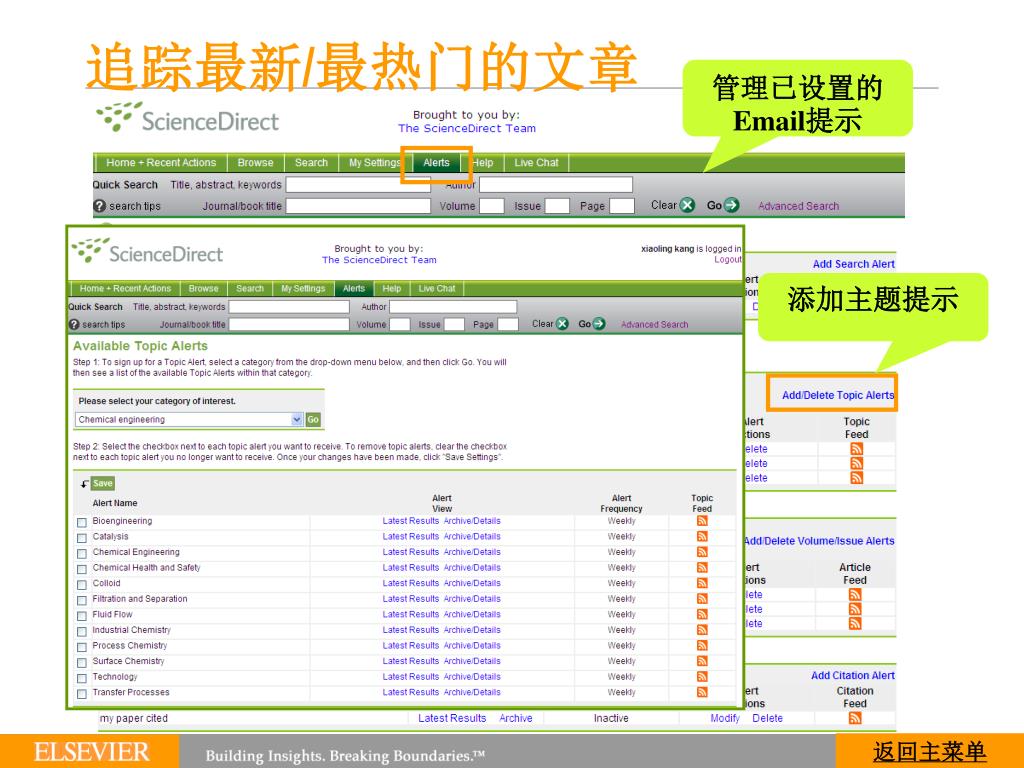Click the Add Citation Alert link
Viewport: 1024px width, 768px height.
click(853, 675)
